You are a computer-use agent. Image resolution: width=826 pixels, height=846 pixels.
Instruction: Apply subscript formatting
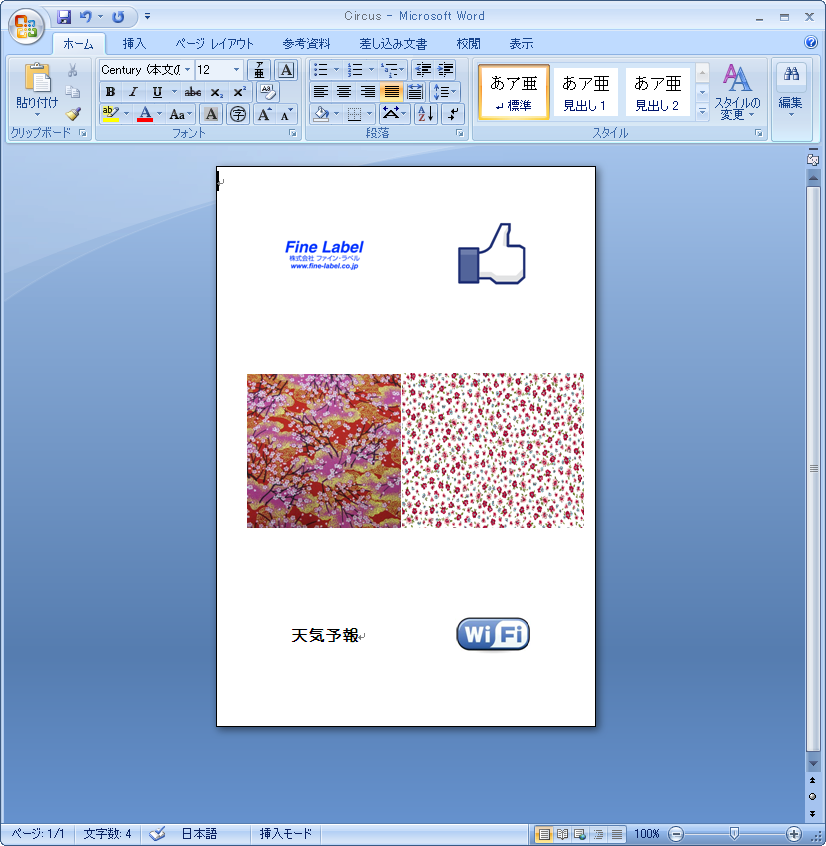click(x=216, y=92)
